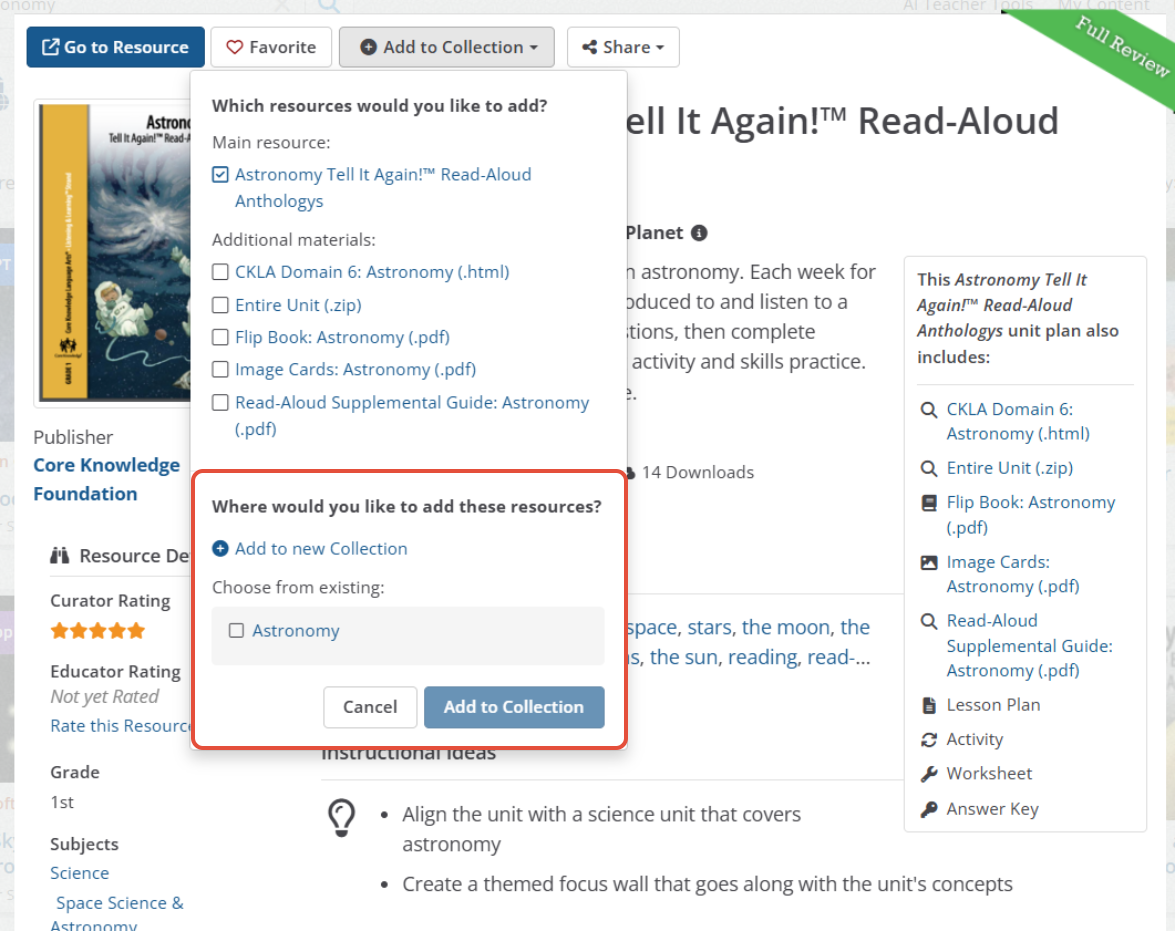Open the Science subject link

[x=79, y=873]
